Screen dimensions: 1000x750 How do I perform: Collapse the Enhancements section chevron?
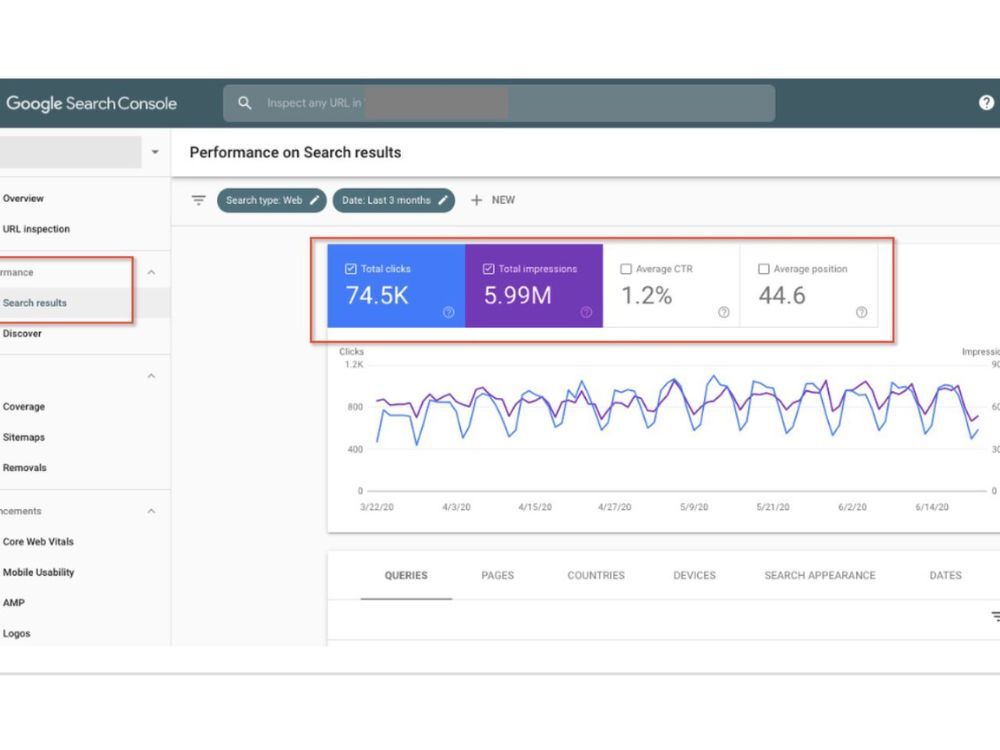pos(151,511)
